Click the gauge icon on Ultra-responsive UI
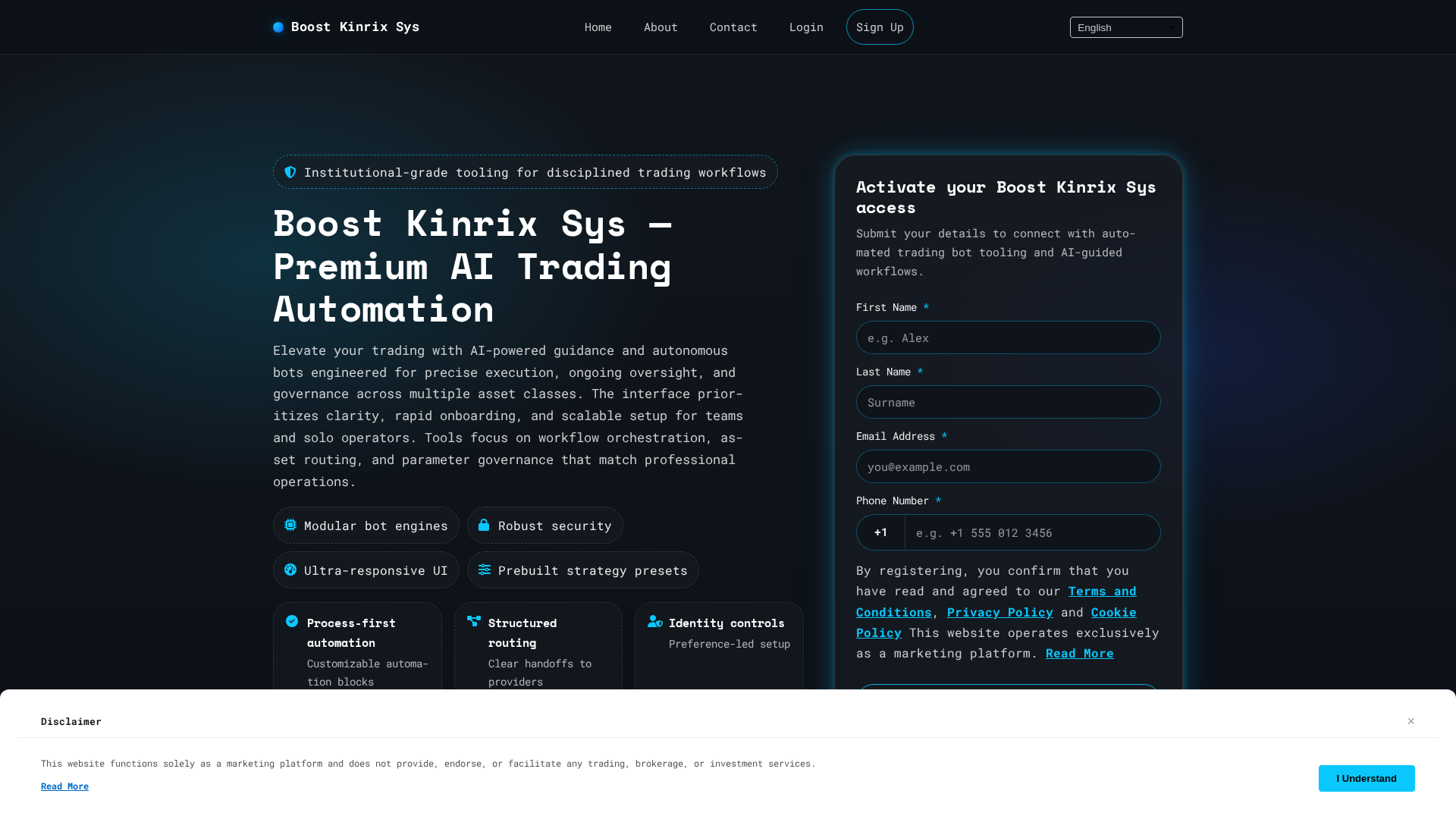This screenshot has height=819, width=1456. point(290,570)
